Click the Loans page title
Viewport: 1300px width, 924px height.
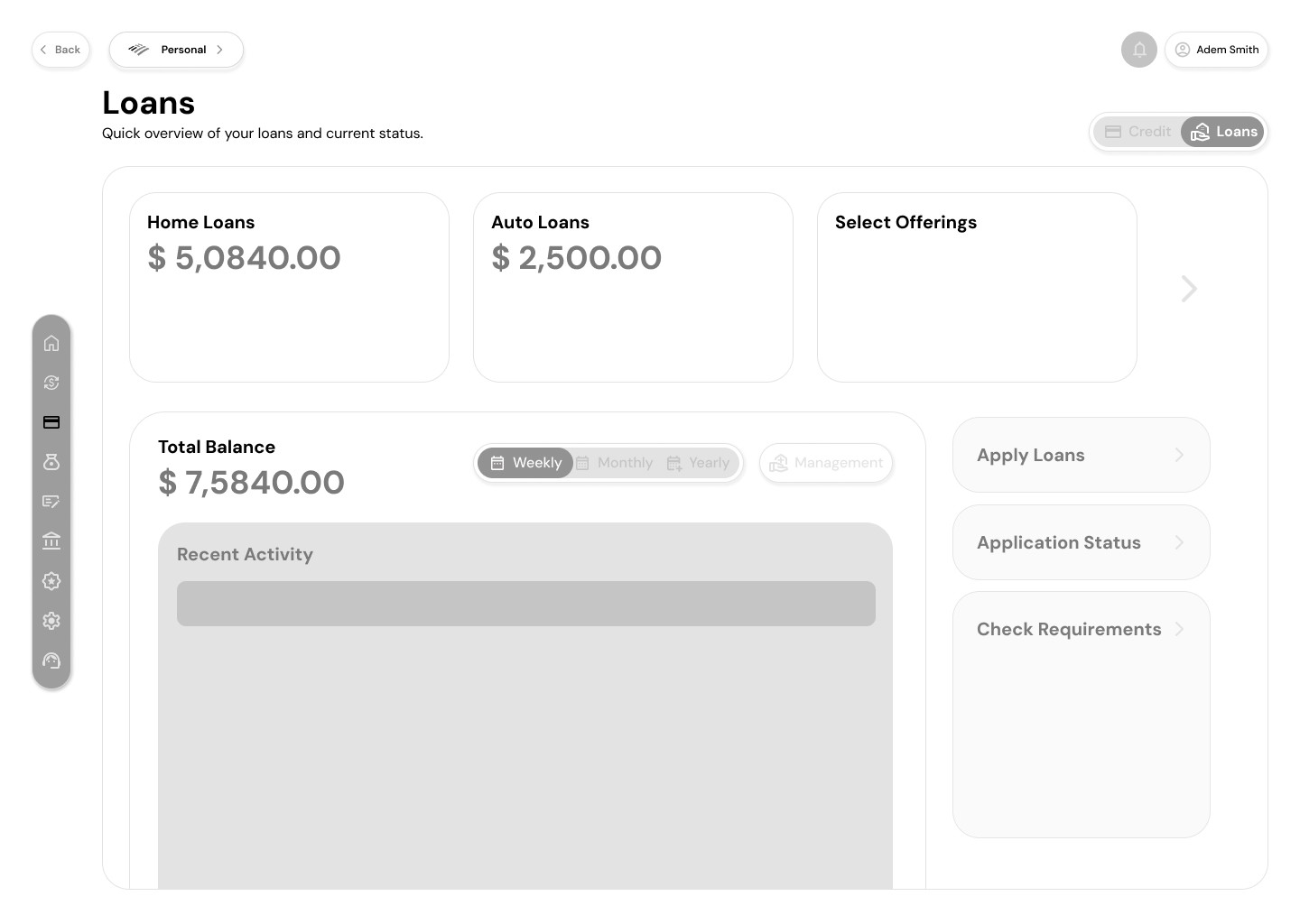pyautogui.click(x=148, y=103)
